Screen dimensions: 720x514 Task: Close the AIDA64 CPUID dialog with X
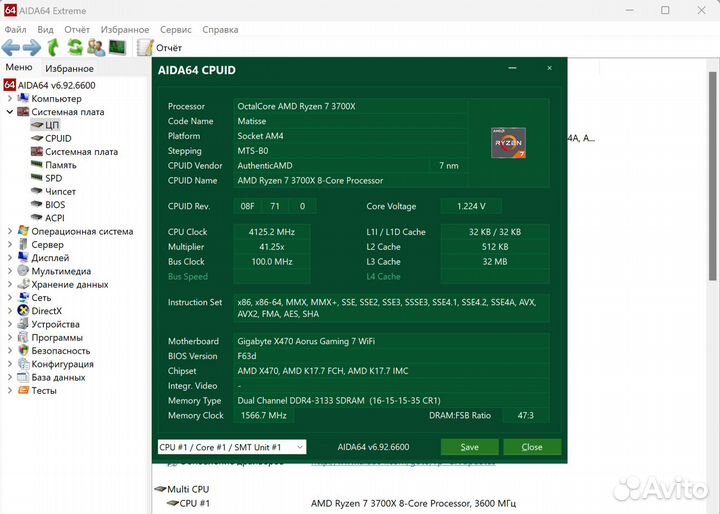550,68
